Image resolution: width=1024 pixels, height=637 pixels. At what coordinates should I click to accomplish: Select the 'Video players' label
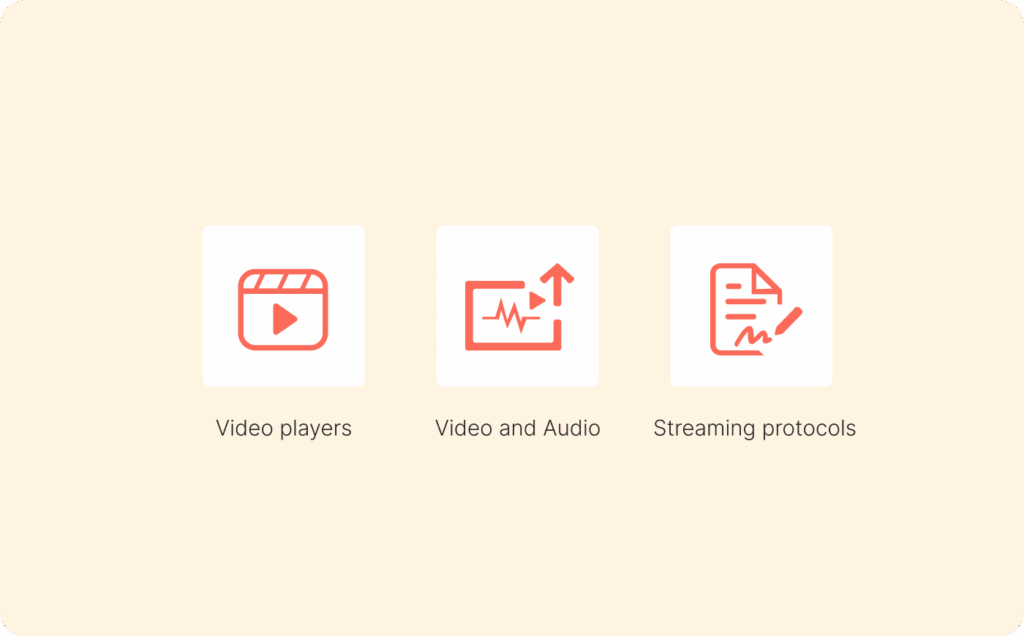tap(283, 429)
